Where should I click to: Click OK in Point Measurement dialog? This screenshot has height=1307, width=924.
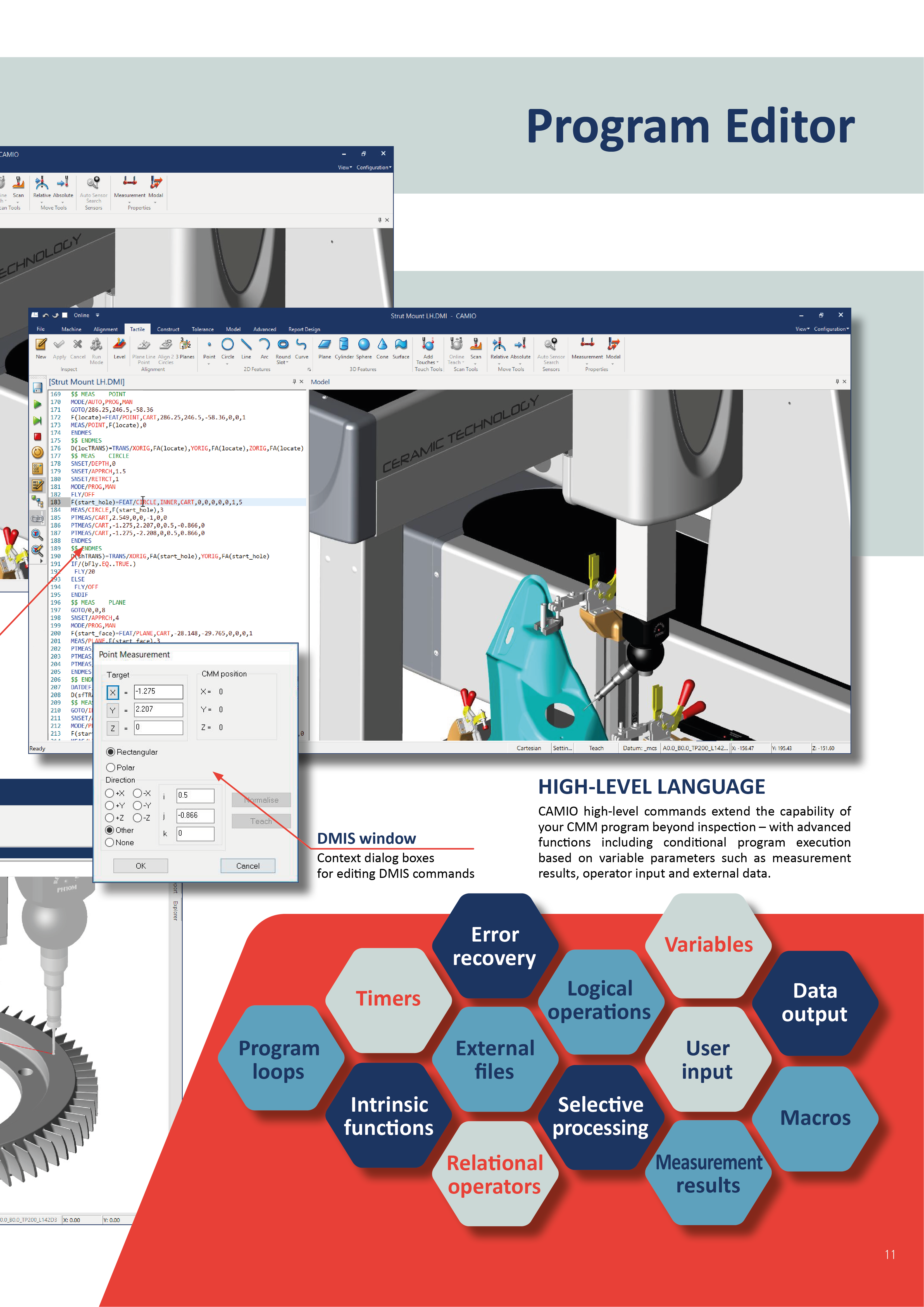coord(140,866)
